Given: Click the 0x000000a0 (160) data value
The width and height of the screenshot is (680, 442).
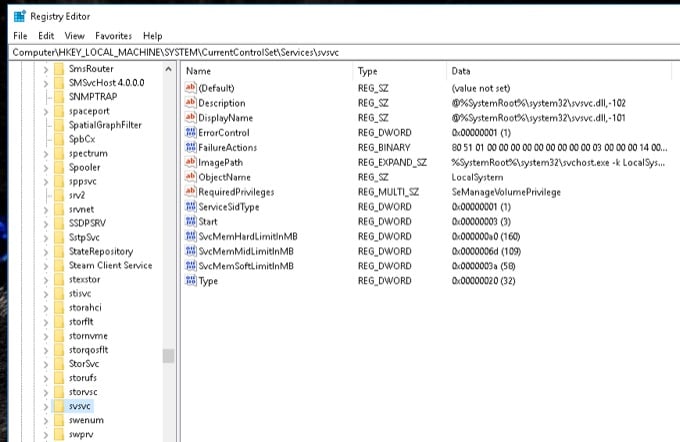Looking at the screenshot, I should (486, 236).
